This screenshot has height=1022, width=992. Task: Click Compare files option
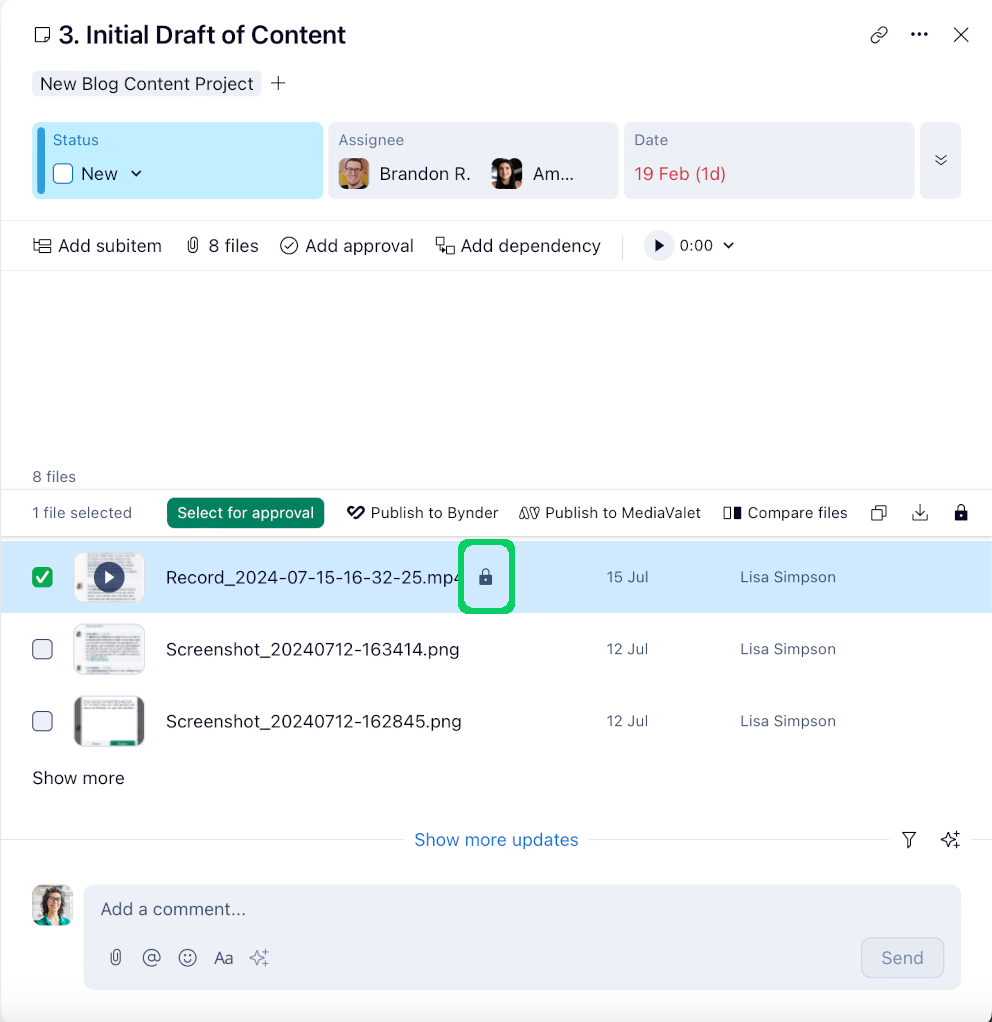pyautogui.click(x=785, y=513)
